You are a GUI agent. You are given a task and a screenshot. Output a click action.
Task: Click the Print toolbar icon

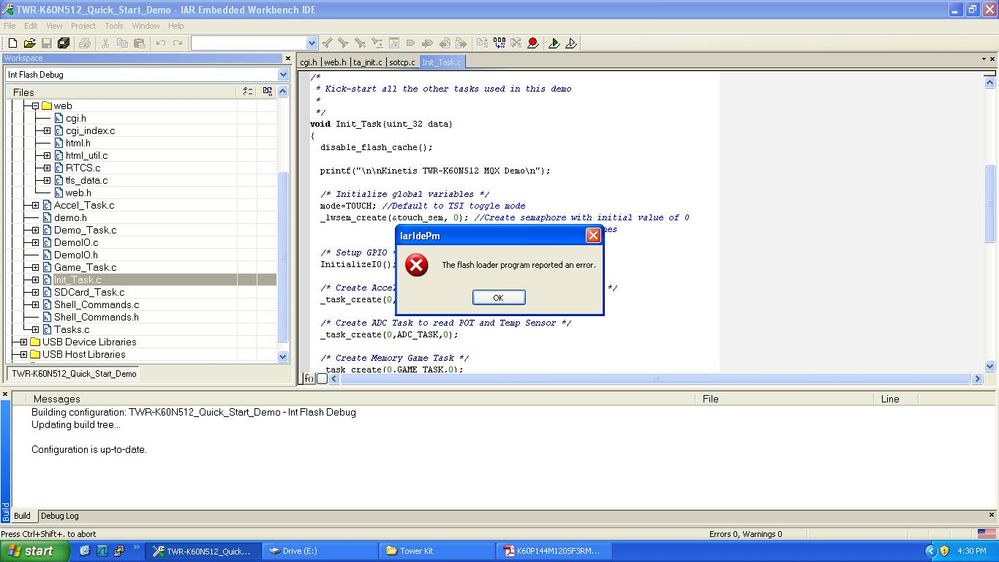point(85,43)
